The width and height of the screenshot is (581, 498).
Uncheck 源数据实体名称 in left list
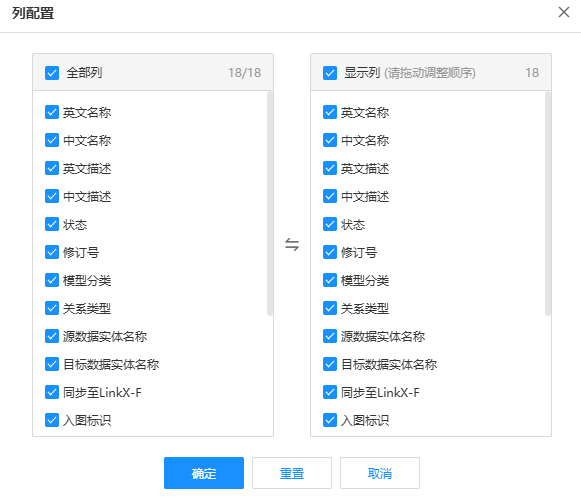[52, 336]
